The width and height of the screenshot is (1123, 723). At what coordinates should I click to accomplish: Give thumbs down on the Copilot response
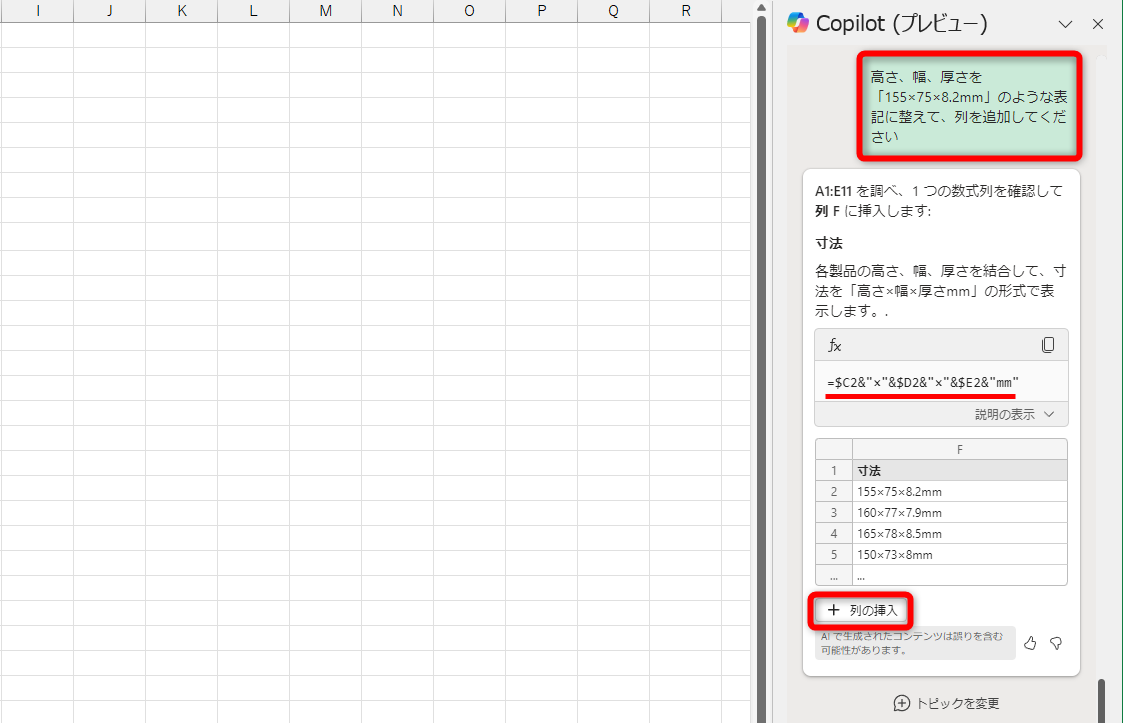click(x=1055, y=643)
